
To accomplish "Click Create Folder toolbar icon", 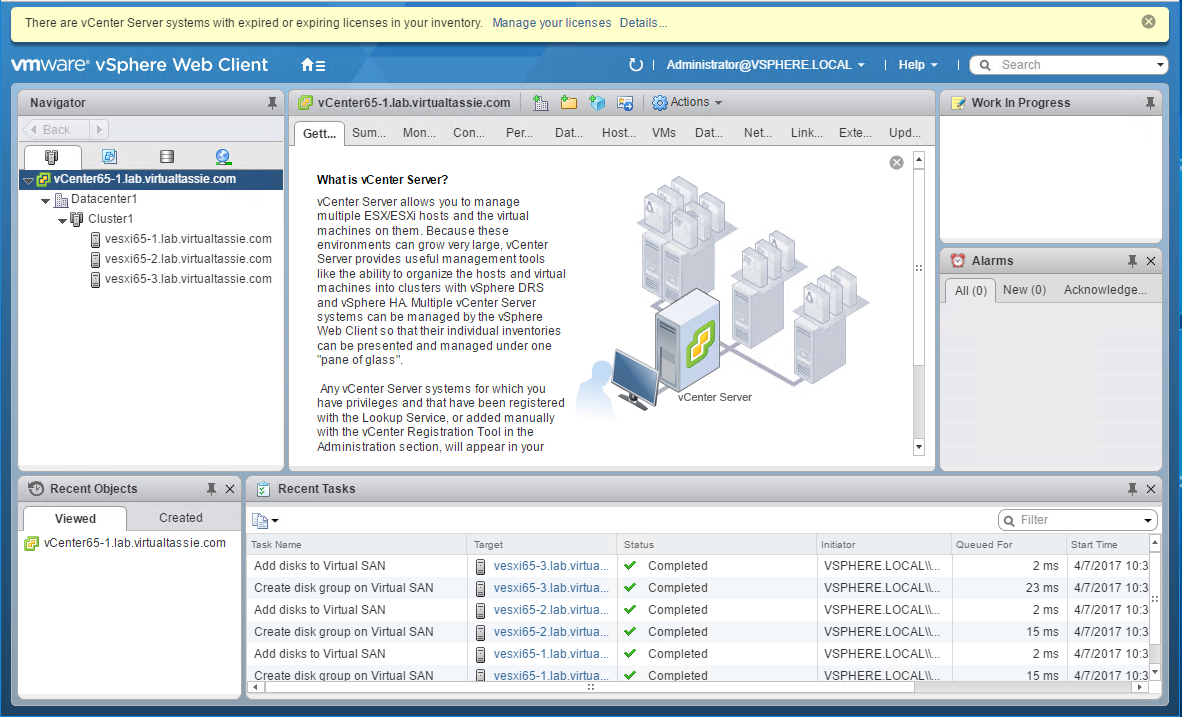I will pyautogui.click(x=568, y=103).
